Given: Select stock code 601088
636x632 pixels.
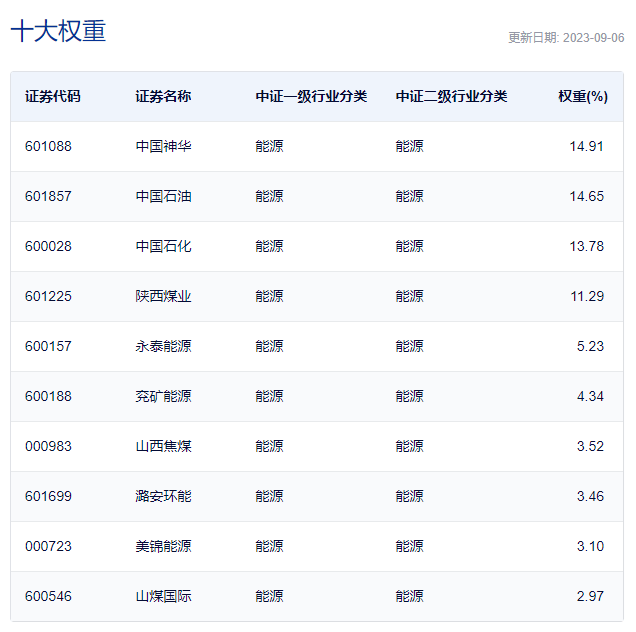Looking at the screenshot, I should (x=48, y=146).
